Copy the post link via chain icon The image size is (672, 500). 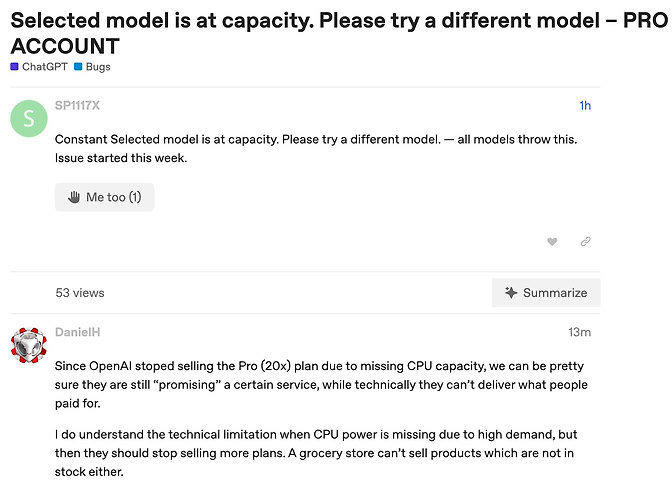(x=585, y=242)
